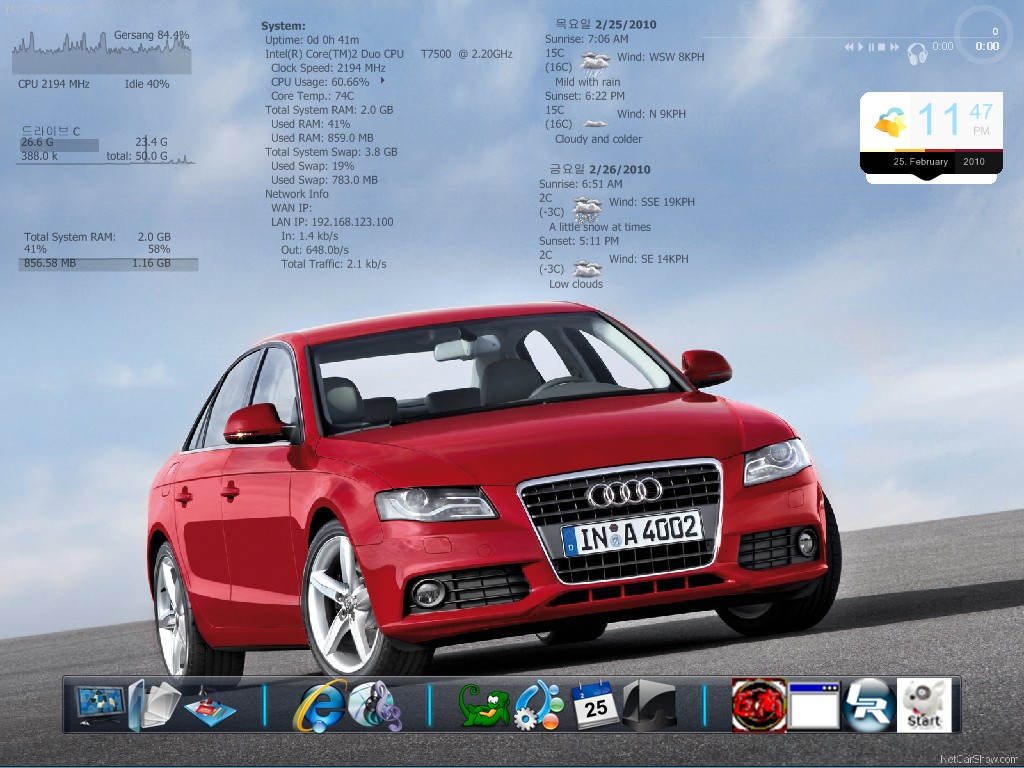Click the "드라이브 C" drive label
The width and height of the screenshot is (1024, 768).
tap(51, 131)
